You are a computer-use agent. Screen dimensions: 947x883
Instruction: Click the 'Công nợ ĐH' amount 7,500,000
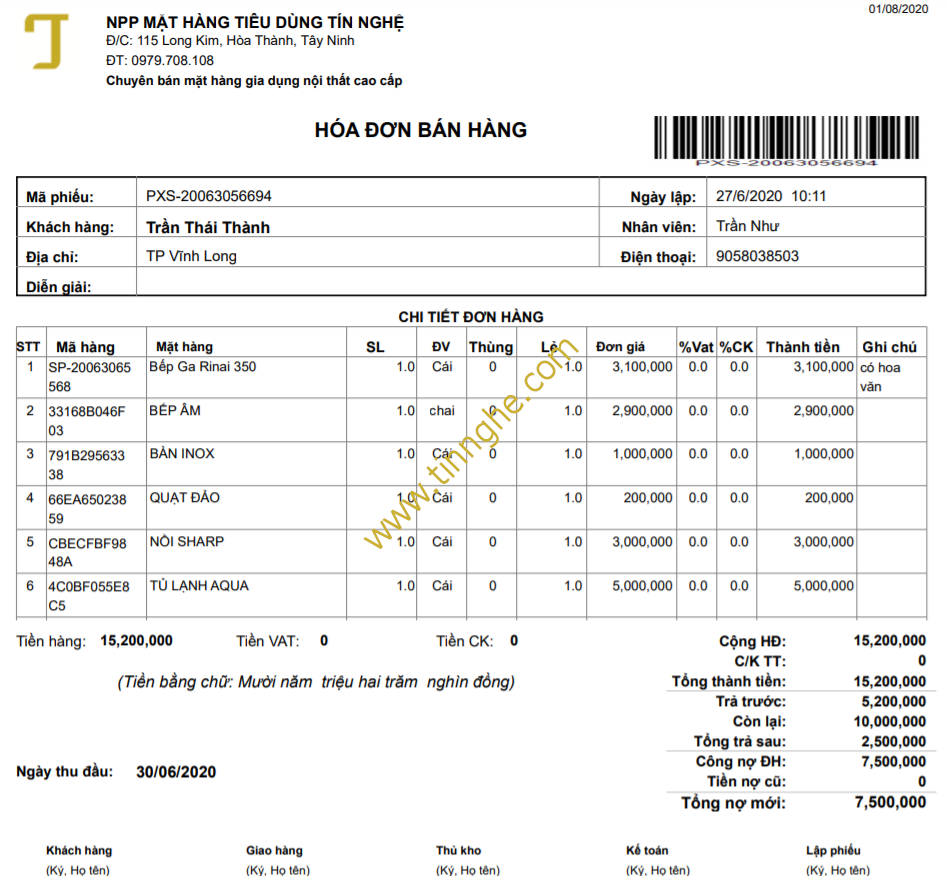[894, 762]
